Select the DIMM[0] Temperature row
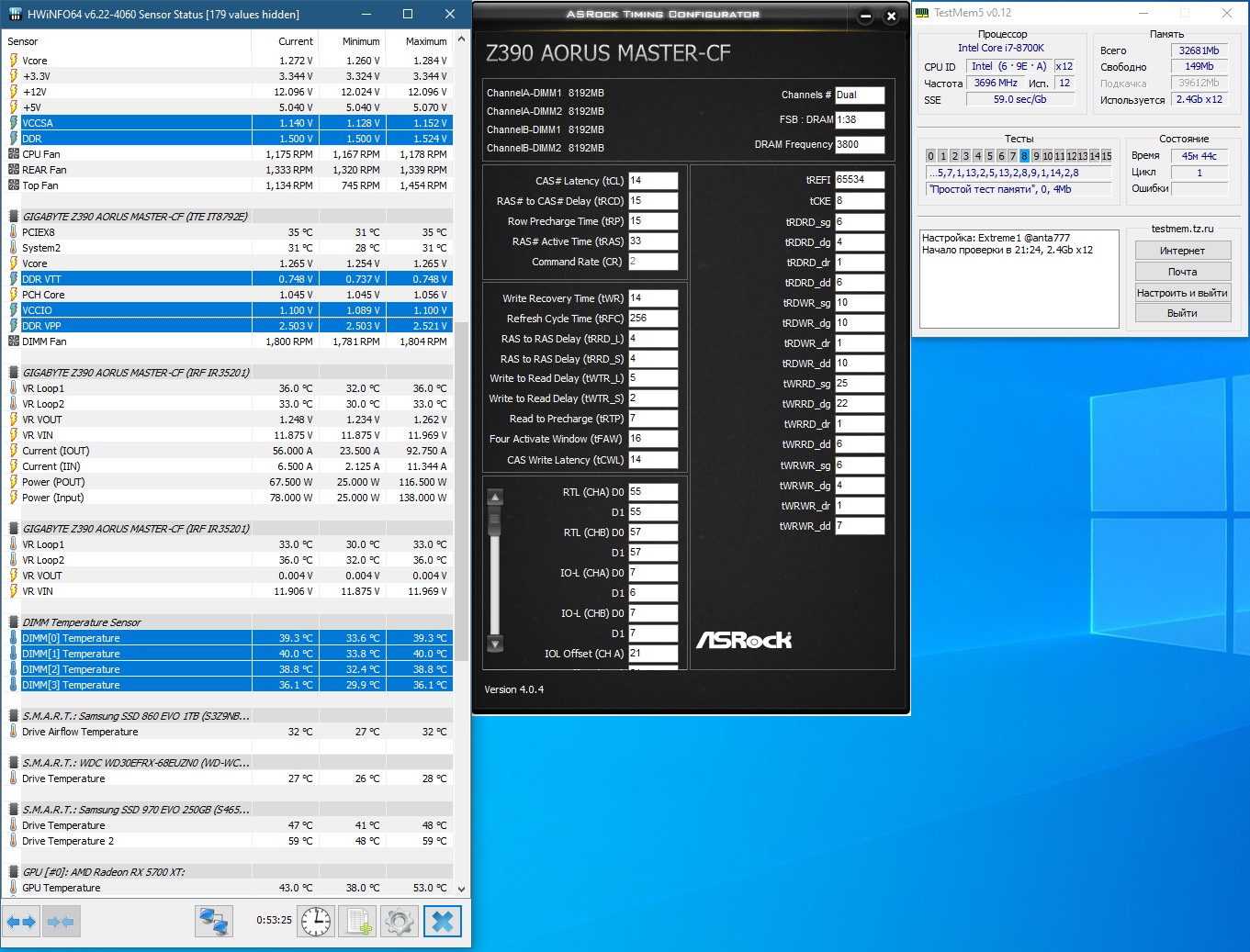Viewport: 1250px width, 952px height. pyautogui.click(x=229, y=638)
